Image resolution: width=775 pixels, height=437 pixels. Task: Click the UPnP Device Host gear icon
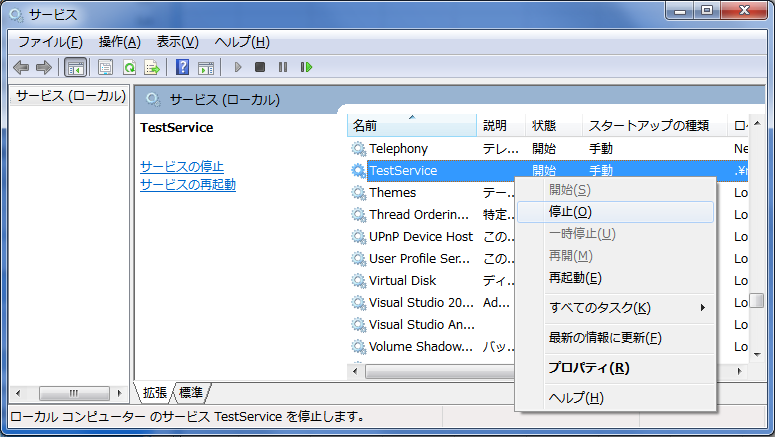pyautogui.click(x=358, y=236)
